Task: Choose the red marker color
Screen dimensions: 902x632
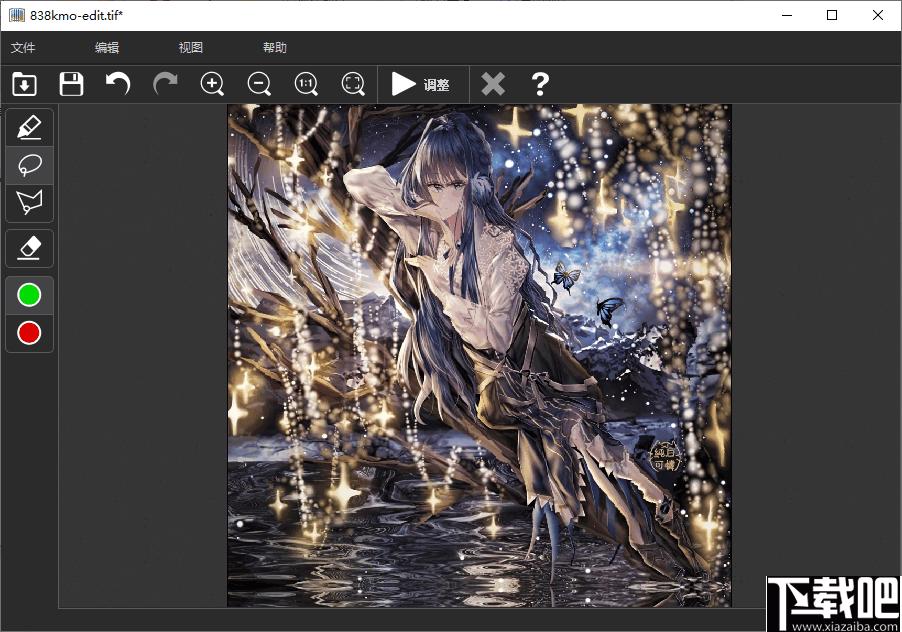Action: click(x=29, y=333)
